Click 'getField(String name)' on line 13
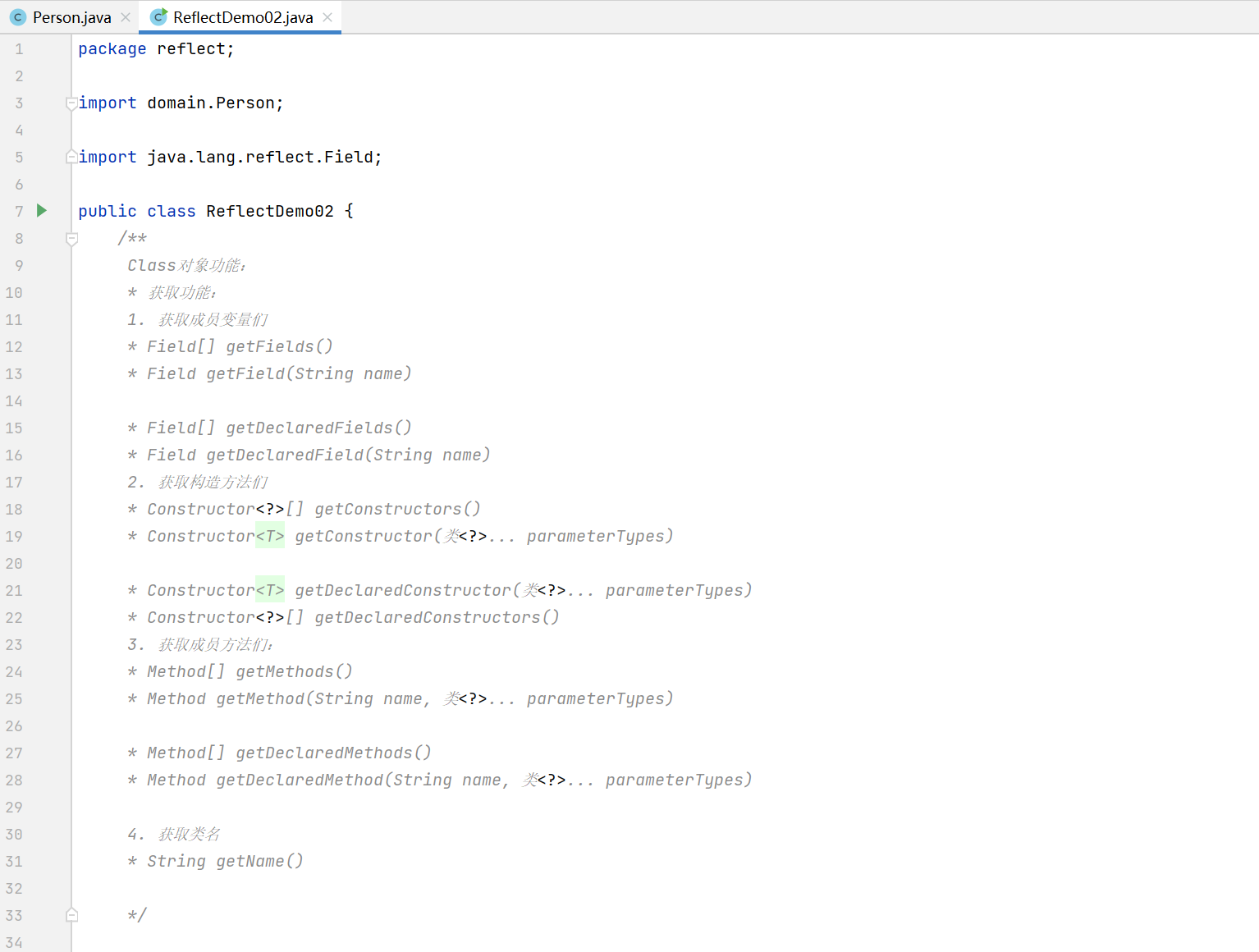The width and height of the screenshot is (1259, 952). pos(309,374)
